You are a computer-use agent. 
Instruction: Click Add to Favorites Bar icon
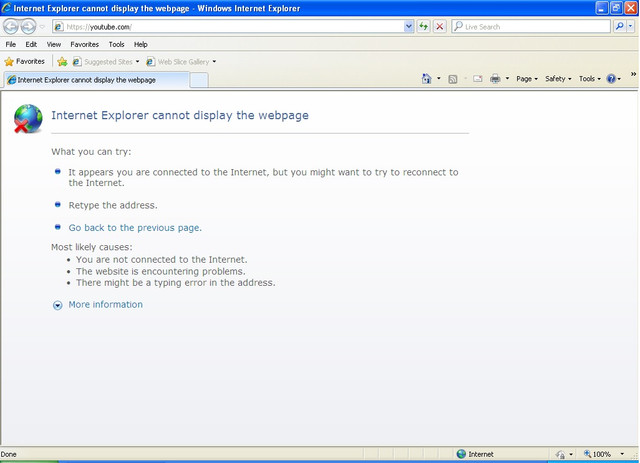click(62, 62)
